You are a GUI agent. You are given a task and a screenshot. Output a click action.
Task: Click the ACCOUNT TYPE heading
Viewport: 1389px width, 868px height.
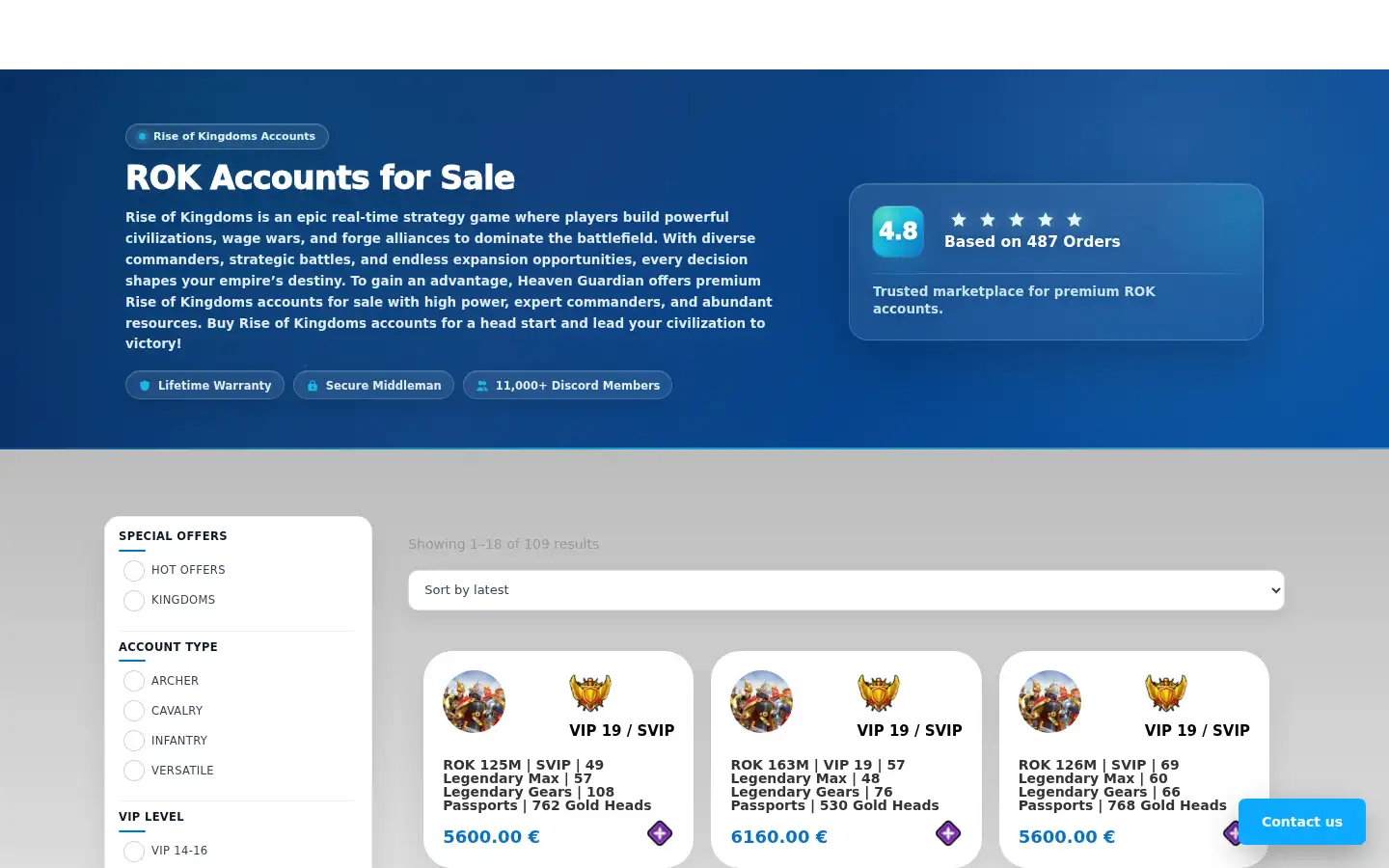pyautogui.click(x=168, y=647)
